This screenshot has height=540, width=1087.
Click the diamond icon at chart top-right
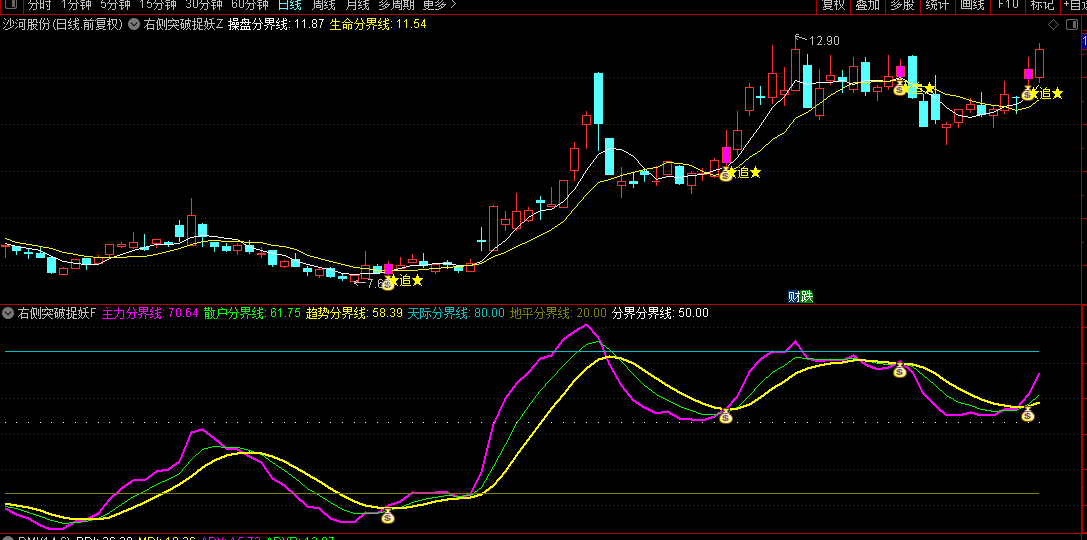tap(1052, 24)
